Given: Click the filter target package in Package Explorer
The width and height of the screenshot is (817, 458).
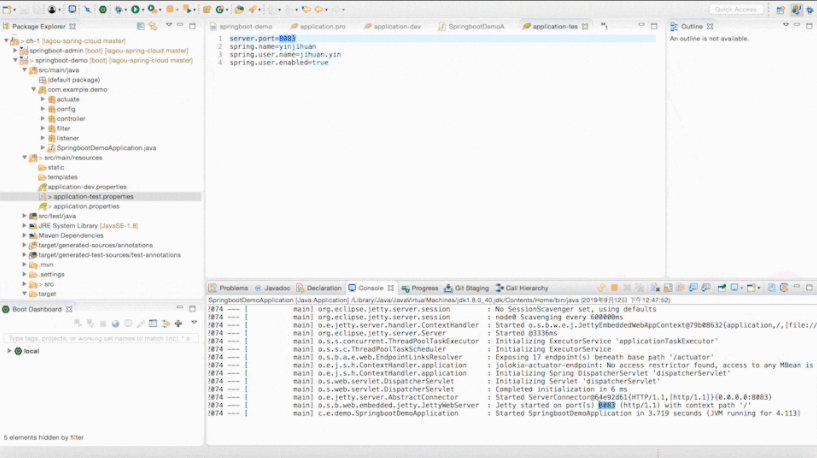Looking at the screenshot, I should (47, 294).
